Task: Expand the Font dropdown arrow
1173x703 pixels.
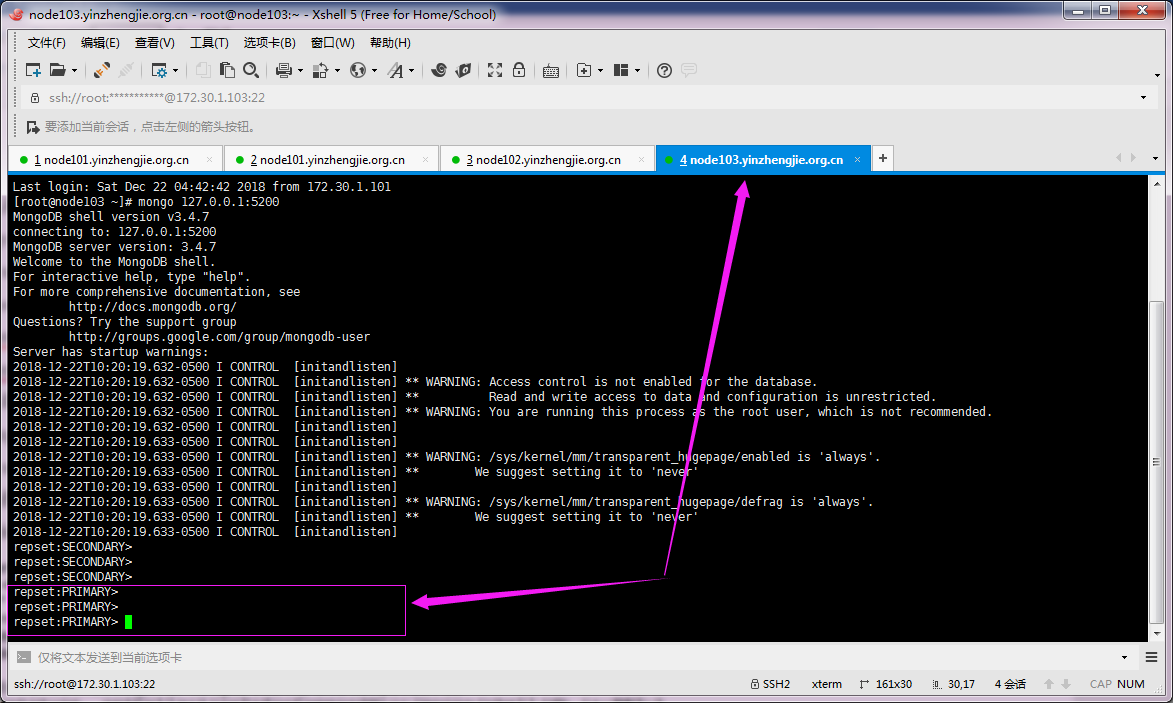Action: pos(411,70)
